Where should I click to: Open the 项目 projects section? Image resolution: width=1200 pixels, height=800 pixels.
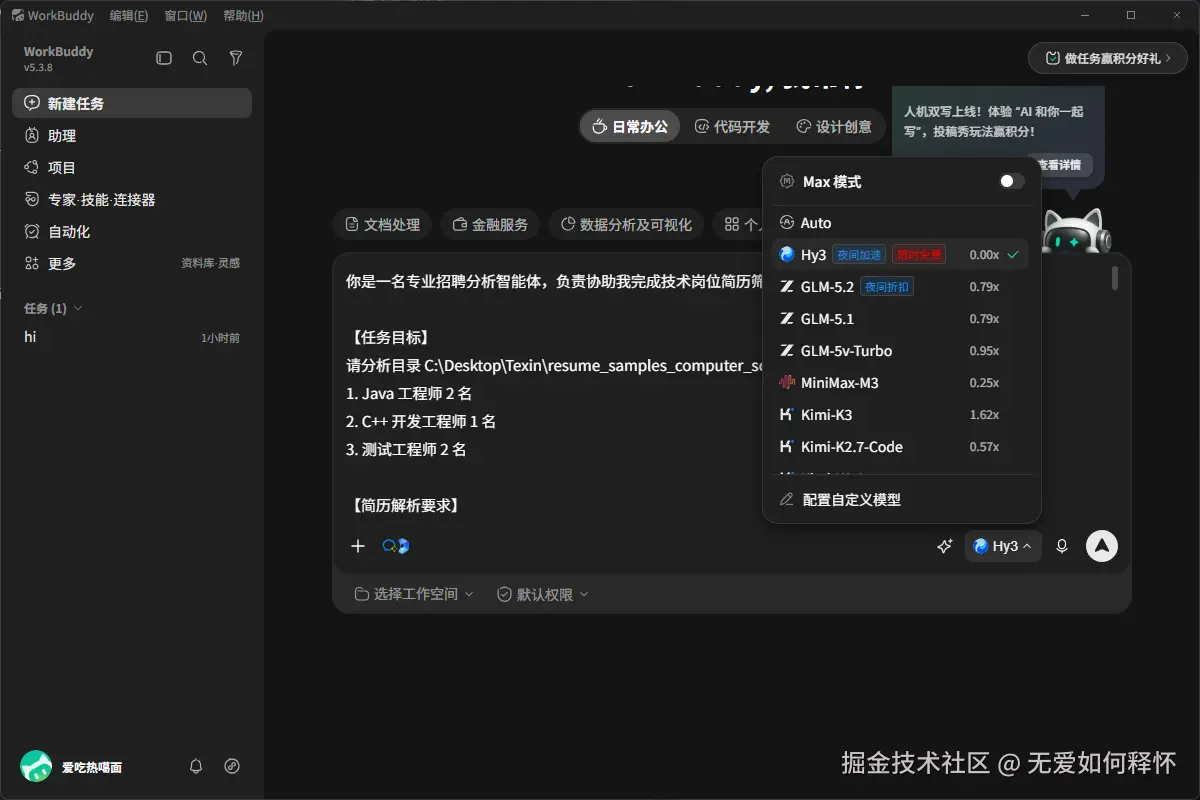(x=132, y=167)
